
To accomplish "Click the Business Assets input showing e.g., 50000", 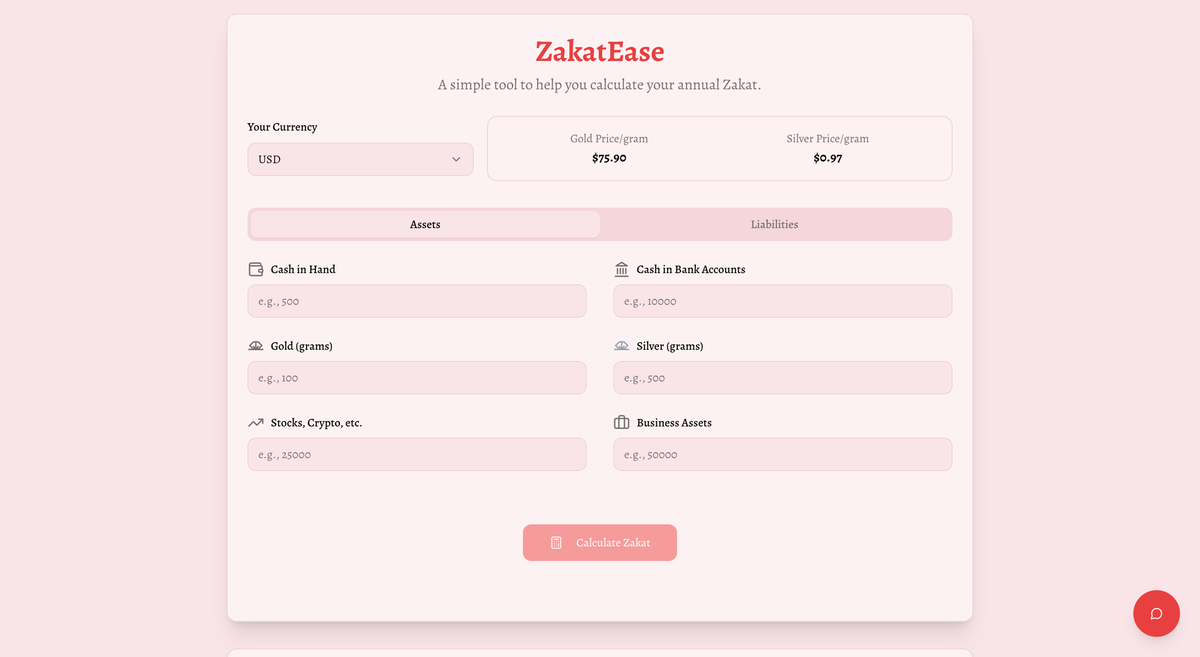I will point(782,454).
